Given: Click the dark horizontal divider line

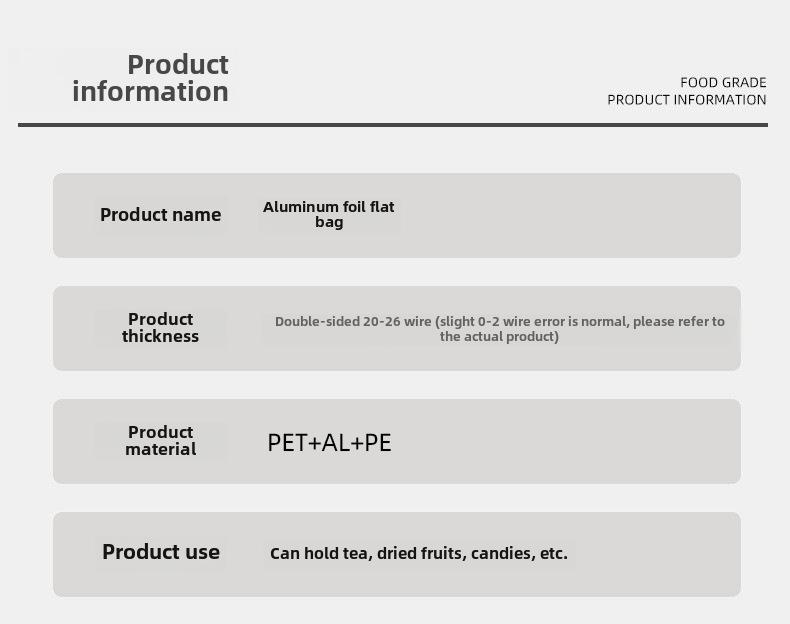Looking at the screenshot, I should [x=393, y=125].
